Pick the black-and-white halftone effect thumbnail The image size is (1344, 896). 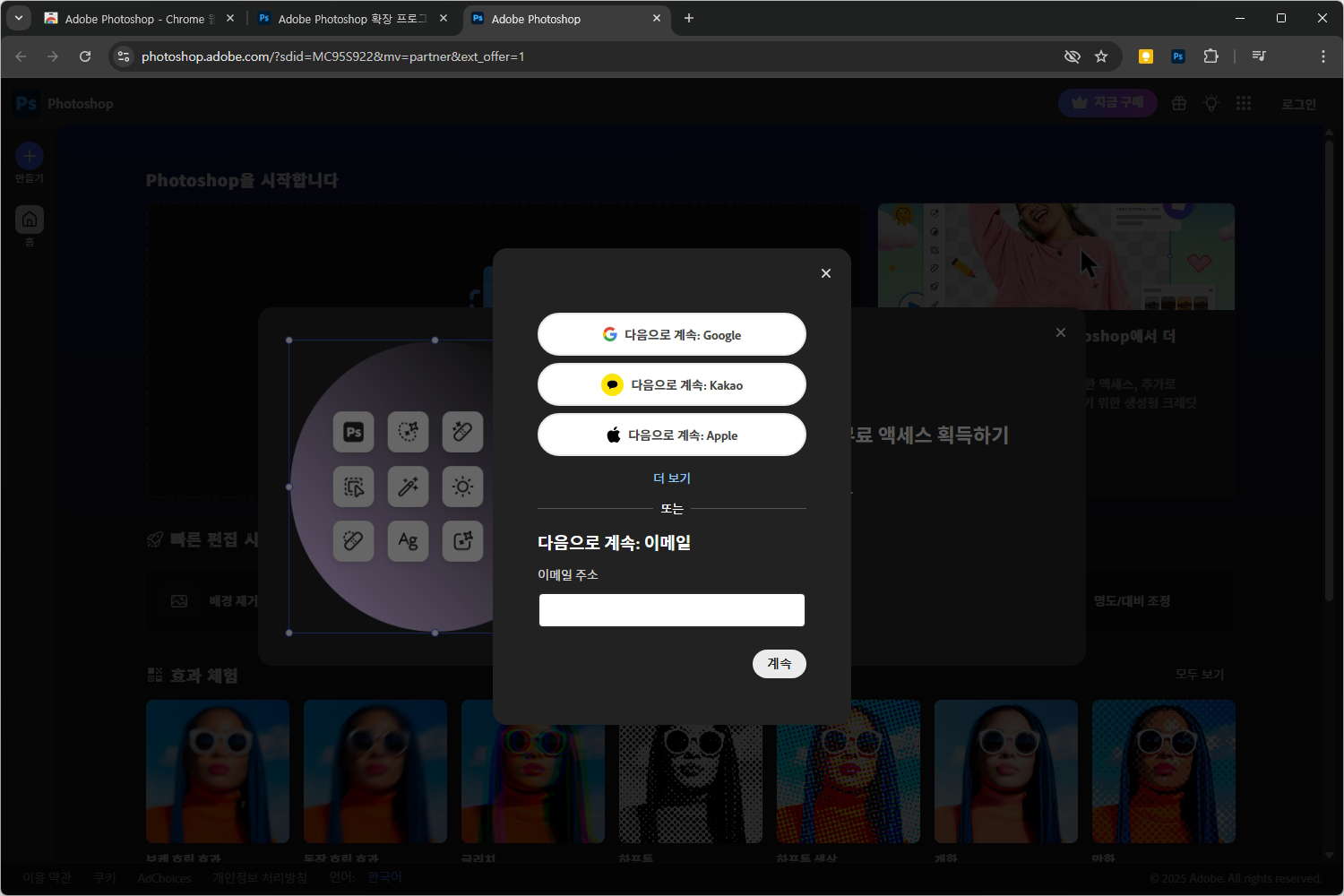point(691,771)
